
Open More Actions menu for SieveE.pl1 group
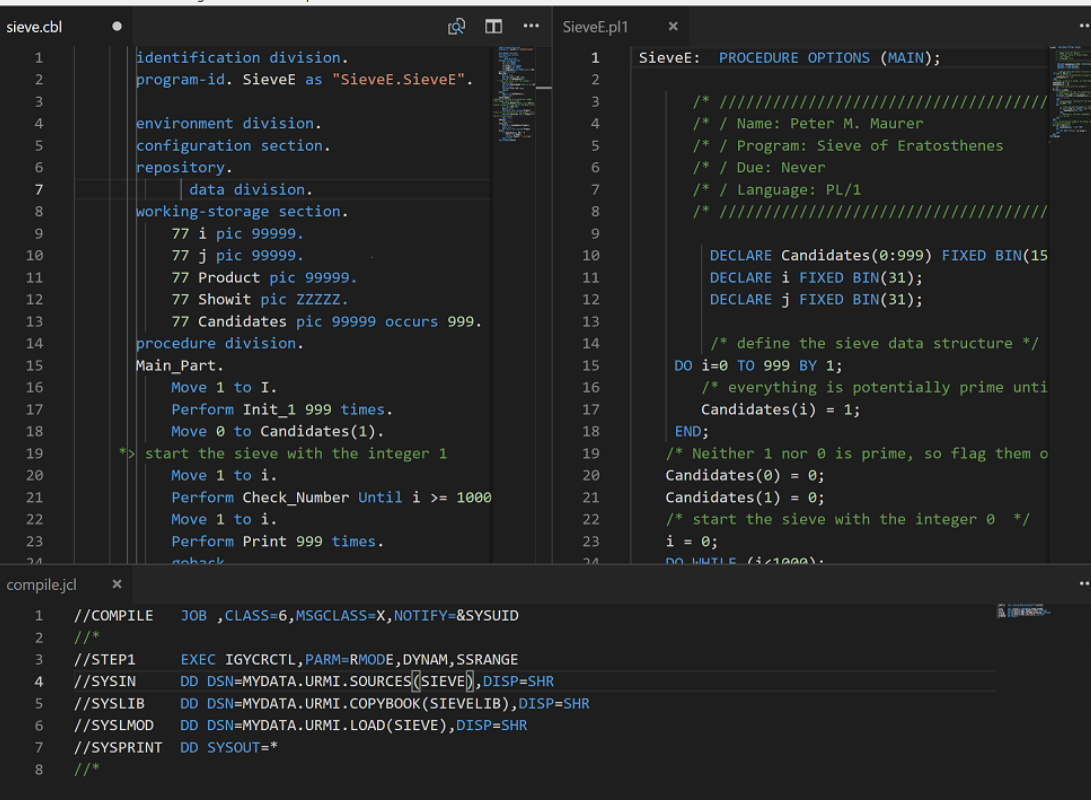coord(1084,27)
